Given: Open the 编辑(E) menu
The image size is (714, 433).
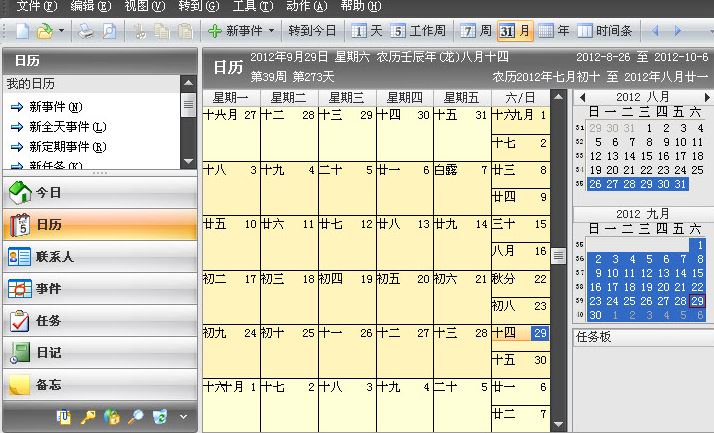Looking at the screenshot, I should click(91, 6).
